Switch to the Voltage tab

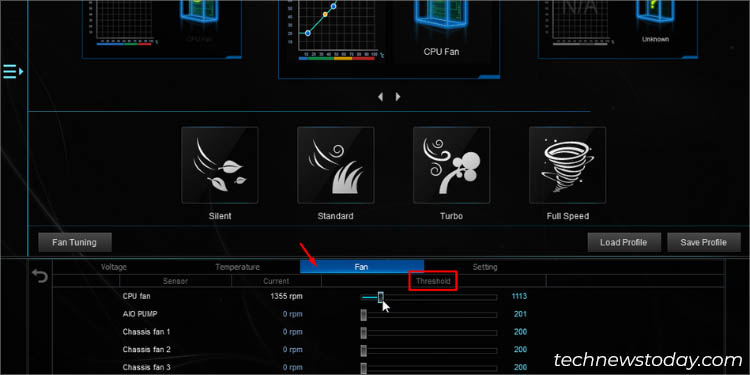tap(114, 267)
